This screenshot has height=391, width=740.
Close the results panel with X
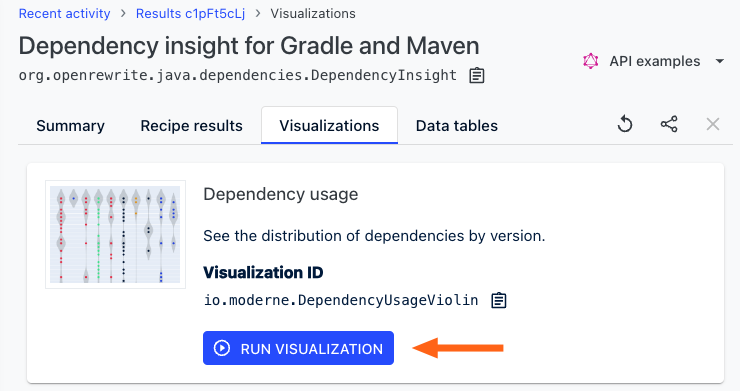click(x=713, y=125)
